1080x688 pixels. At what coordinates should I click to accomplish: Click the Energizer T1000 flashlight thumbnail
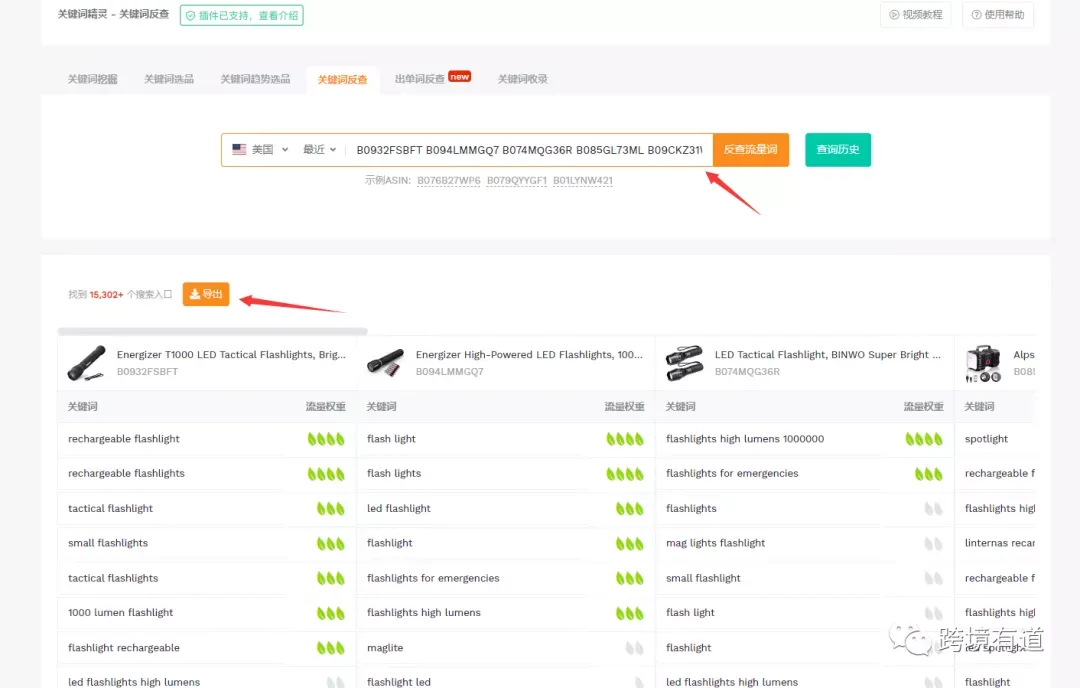pos(86,363)
